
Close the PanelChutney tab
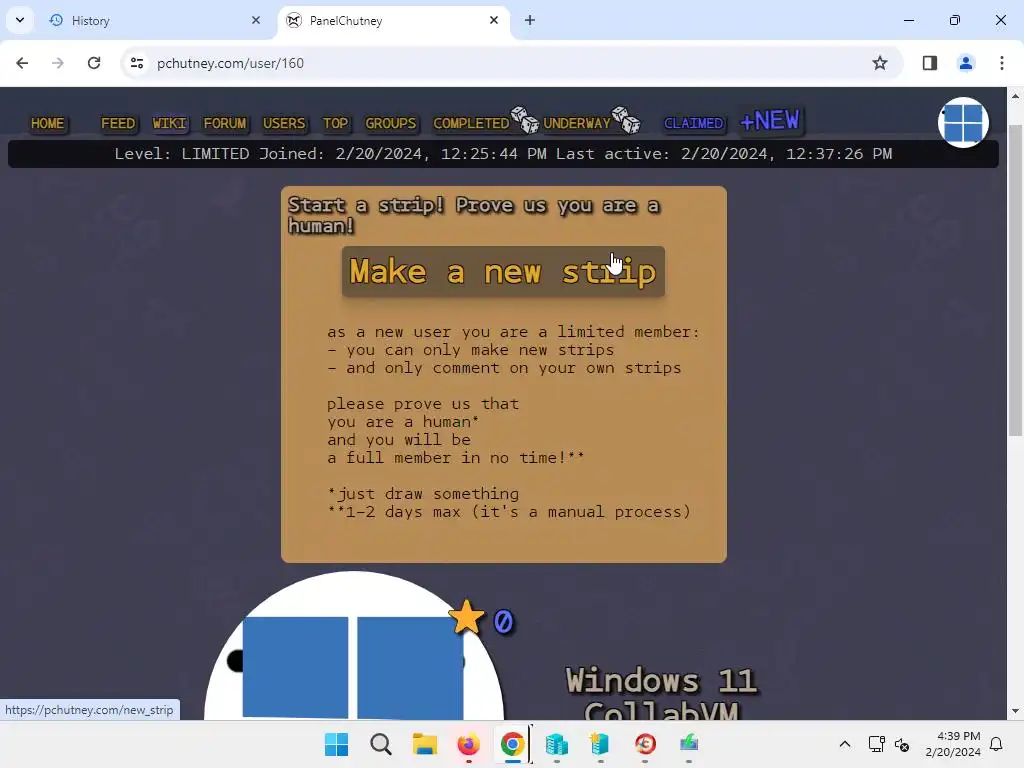[494, 20]
